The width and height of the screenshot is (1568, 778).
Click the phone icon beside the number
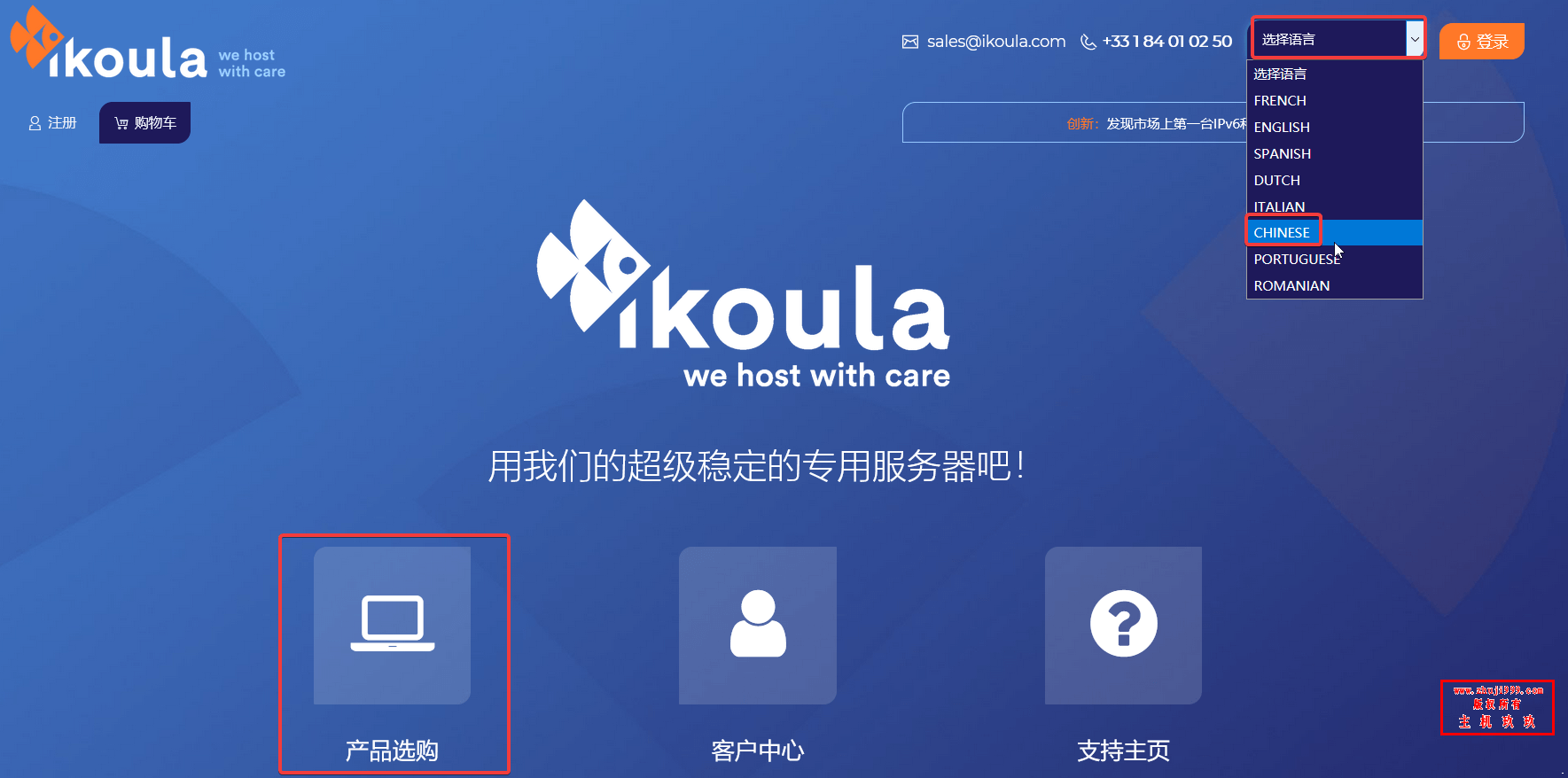tap(1088, 42)
